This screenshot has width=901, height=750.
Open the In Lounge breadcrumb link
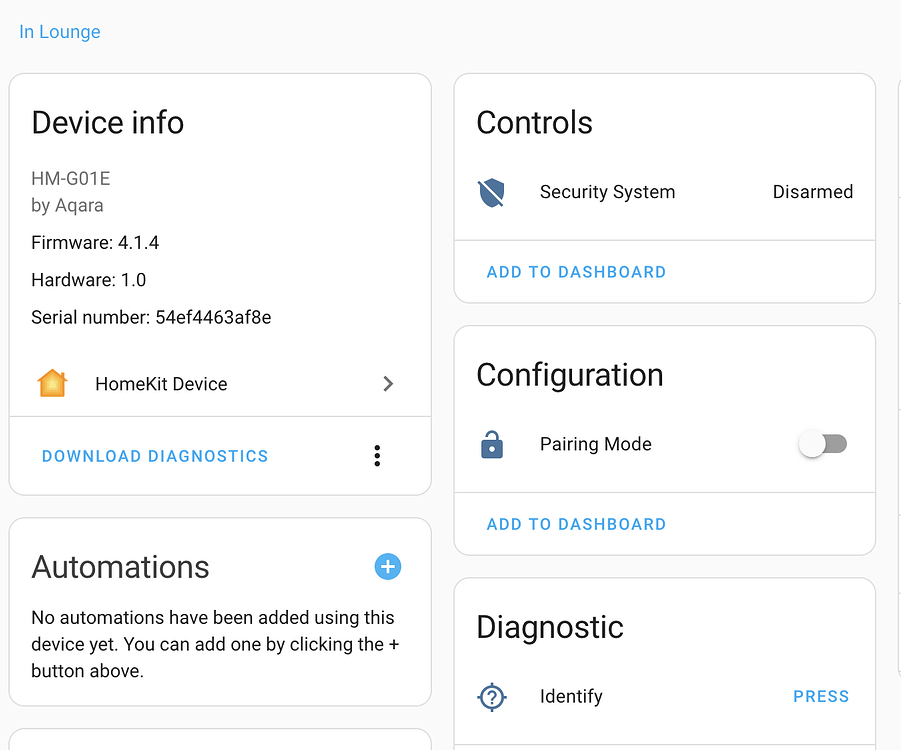pos(59,31)
